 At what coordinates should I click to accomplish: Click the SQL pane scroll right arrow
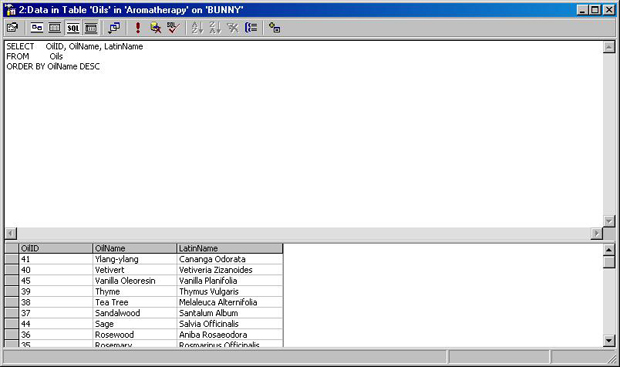coord(597,233)
